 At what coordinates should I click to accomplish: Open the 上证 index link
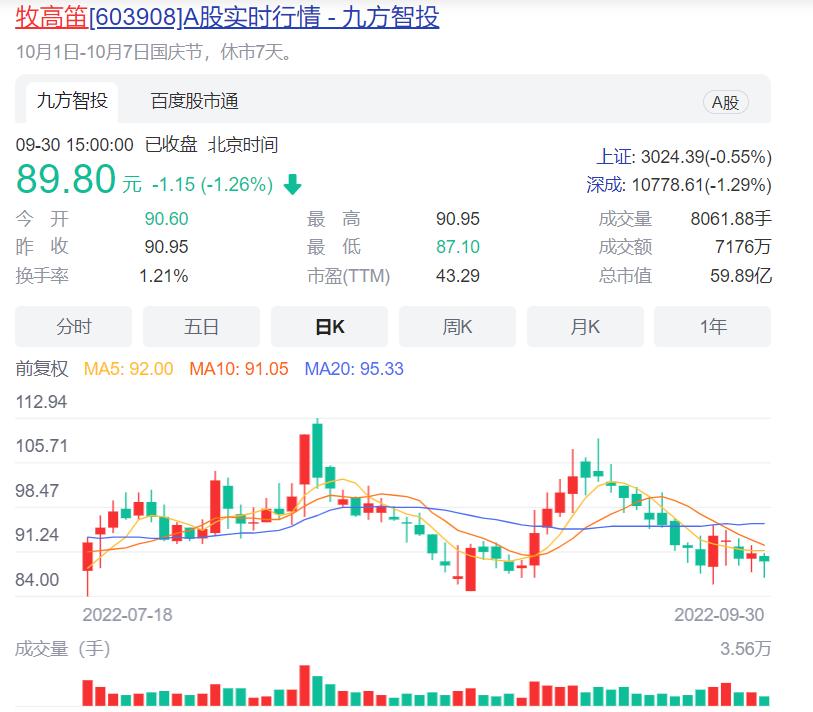[615, 157]
